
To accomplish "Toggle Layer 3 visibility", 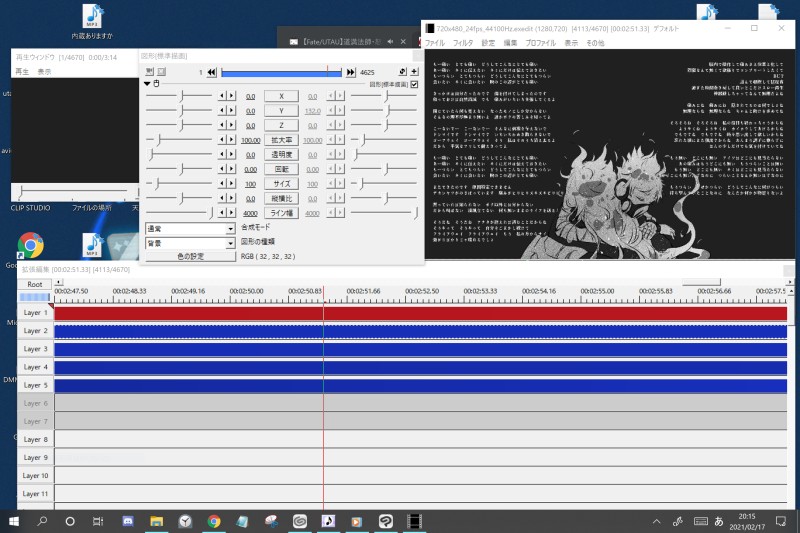I will click(x=35, y=349).
